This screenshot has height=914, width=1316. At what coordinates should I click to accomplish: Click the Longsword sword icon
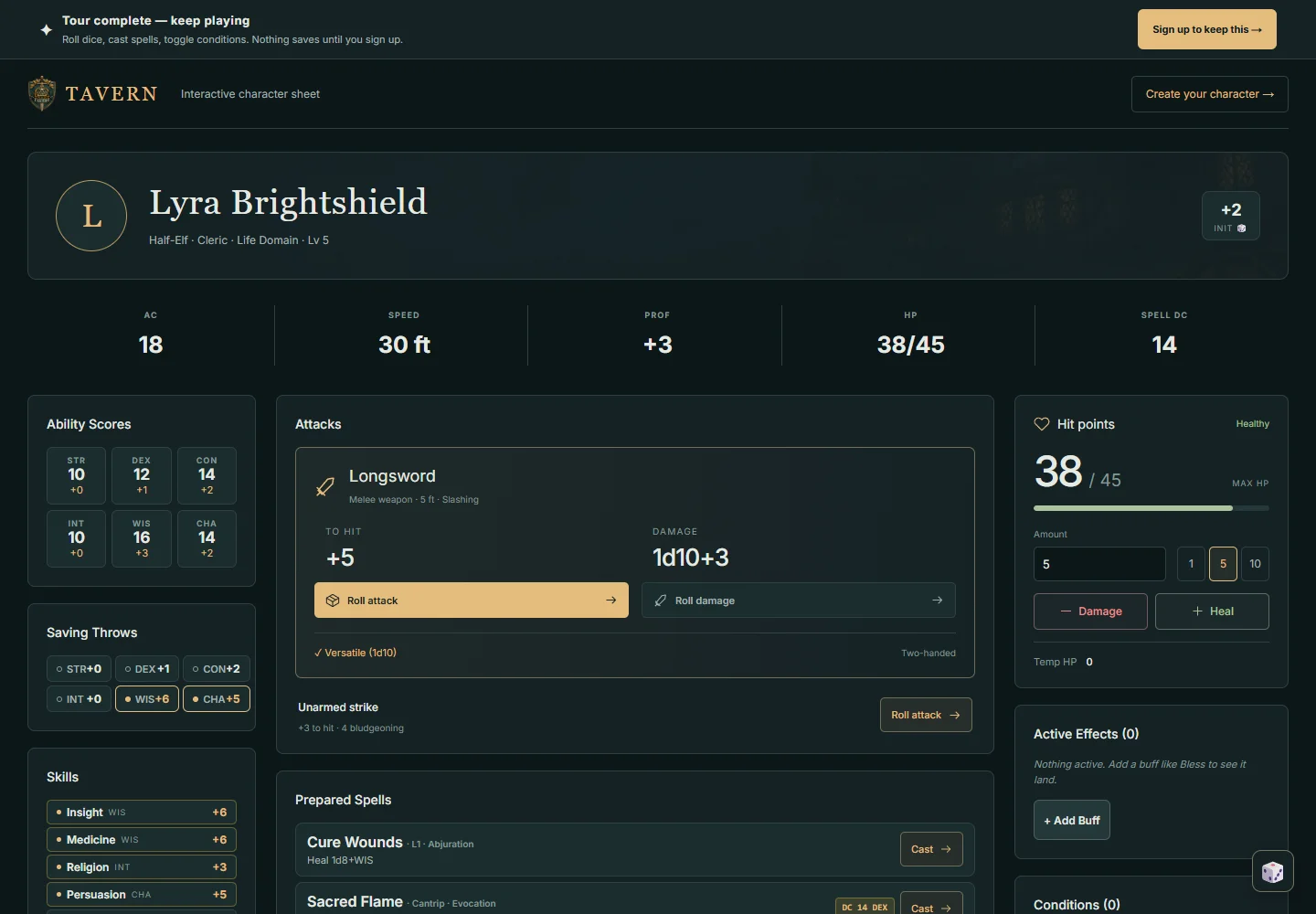pos(324,486)
